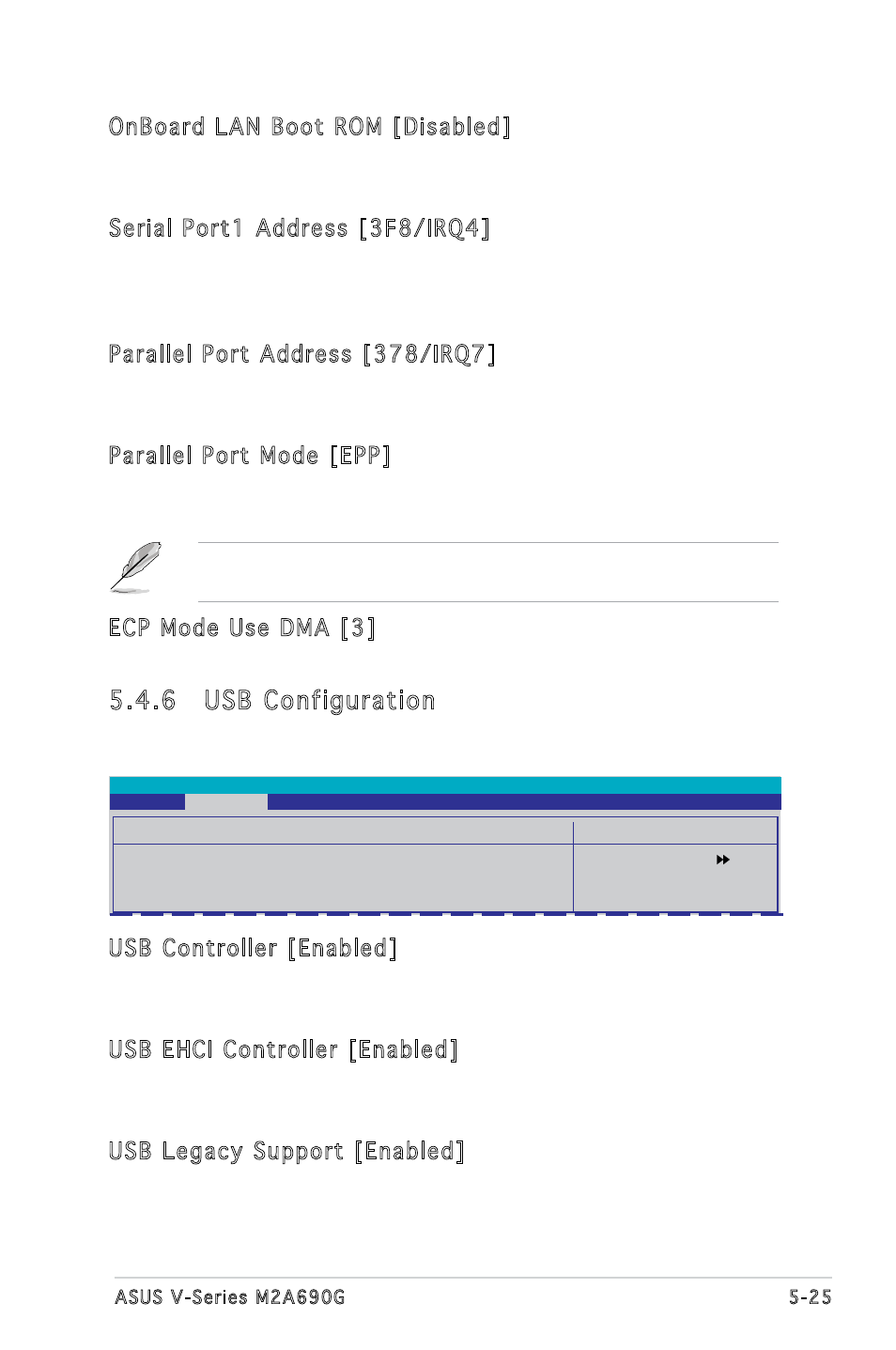The image size is (896, 1350).
Task: Click the dark blue menu bar right of tab
Action: [x=524, y=801]
